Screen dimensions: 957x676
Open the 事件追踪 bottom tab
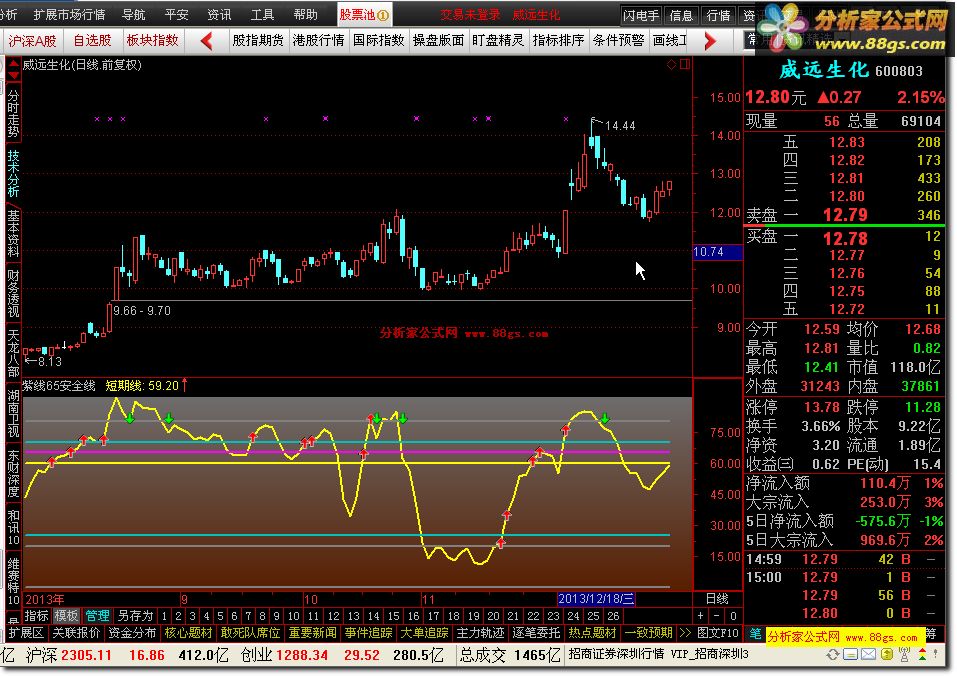point(368,633)
